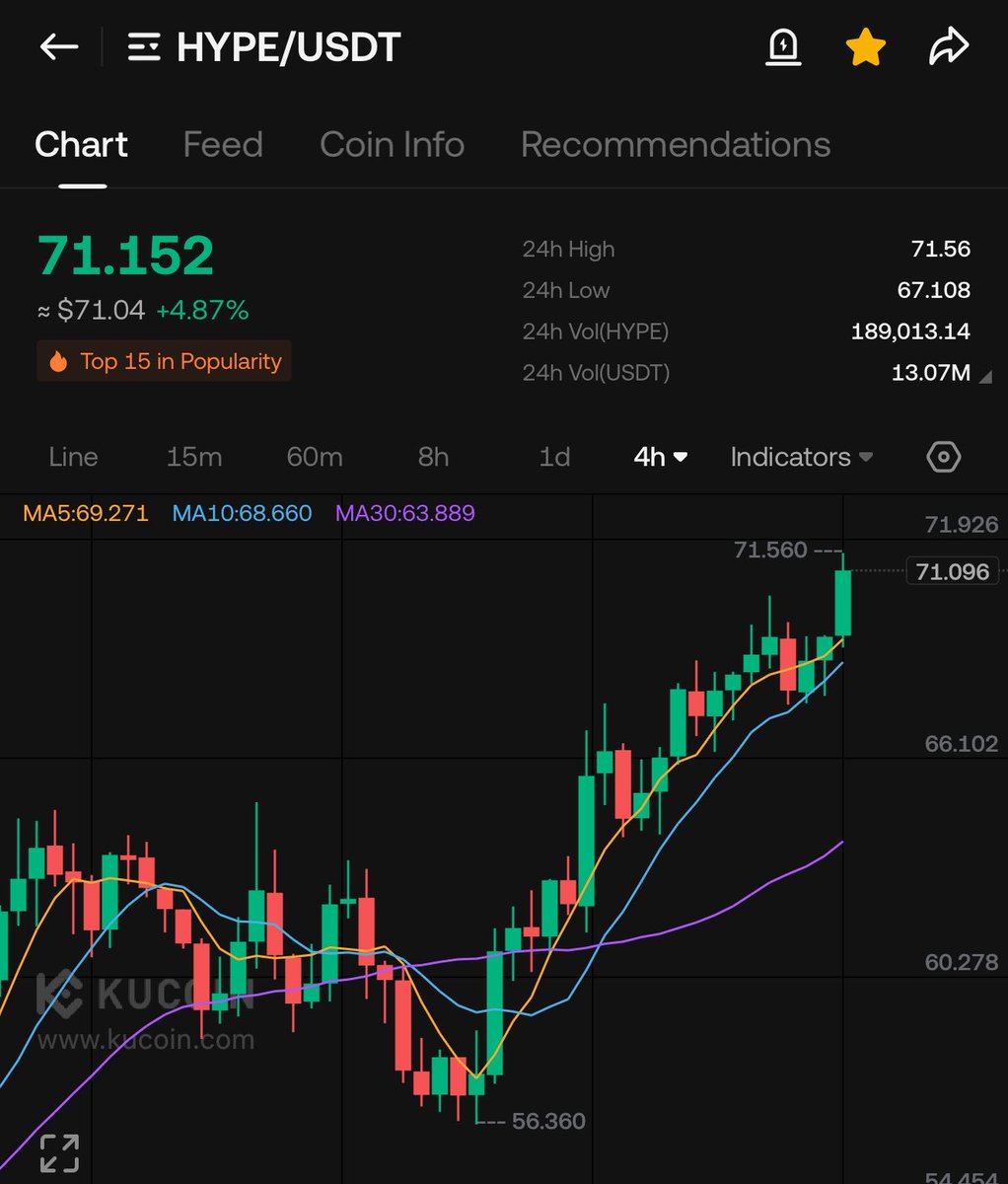Tap the HYPE/USDT pair title
The image size is (1008, 1184).
288,47
